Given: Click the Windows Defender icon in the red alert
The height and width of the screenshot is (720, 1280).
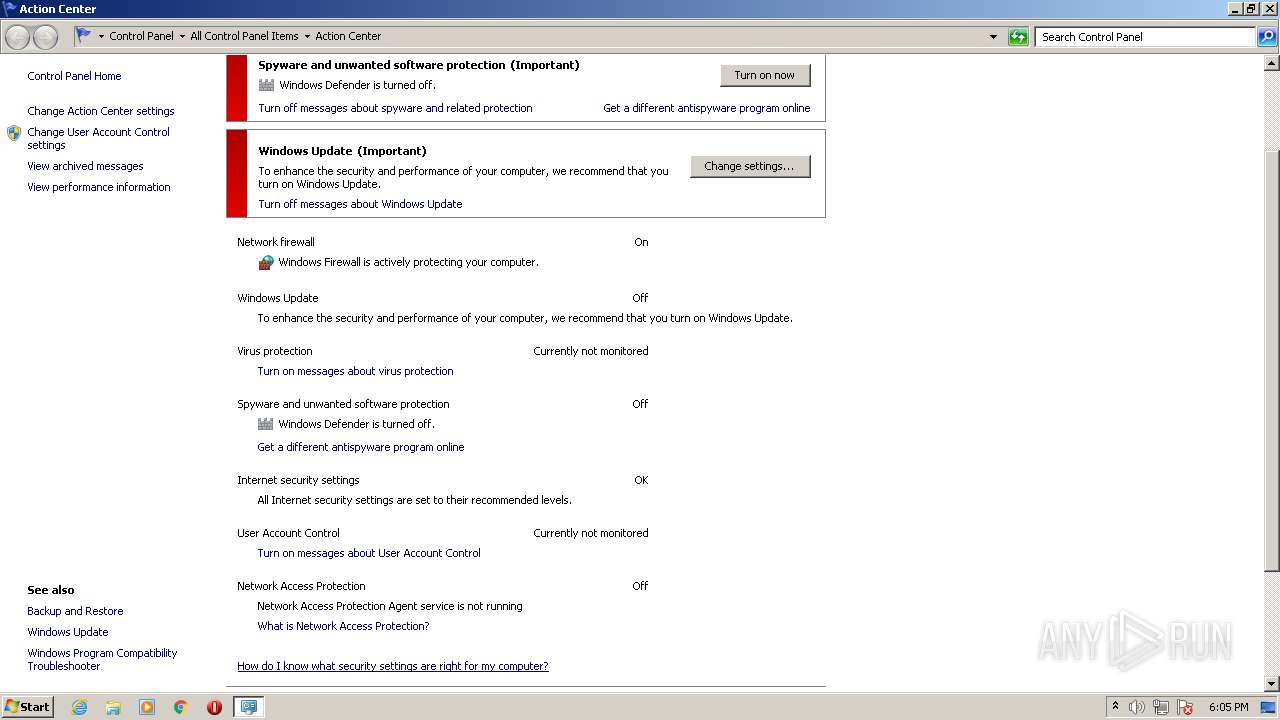Looking at the screenshot, I should click(266, 85).
